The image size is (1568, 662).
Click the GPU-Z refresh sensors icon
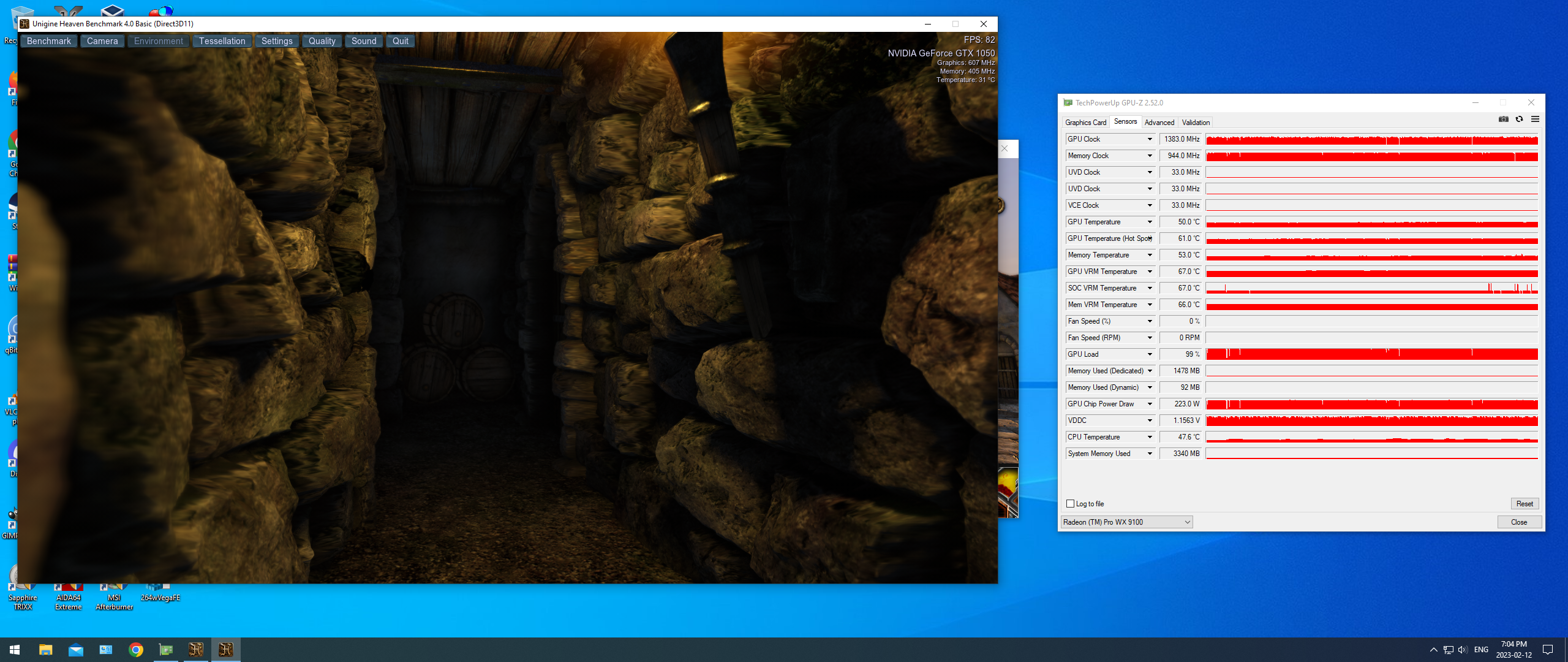pos(1519,120)
